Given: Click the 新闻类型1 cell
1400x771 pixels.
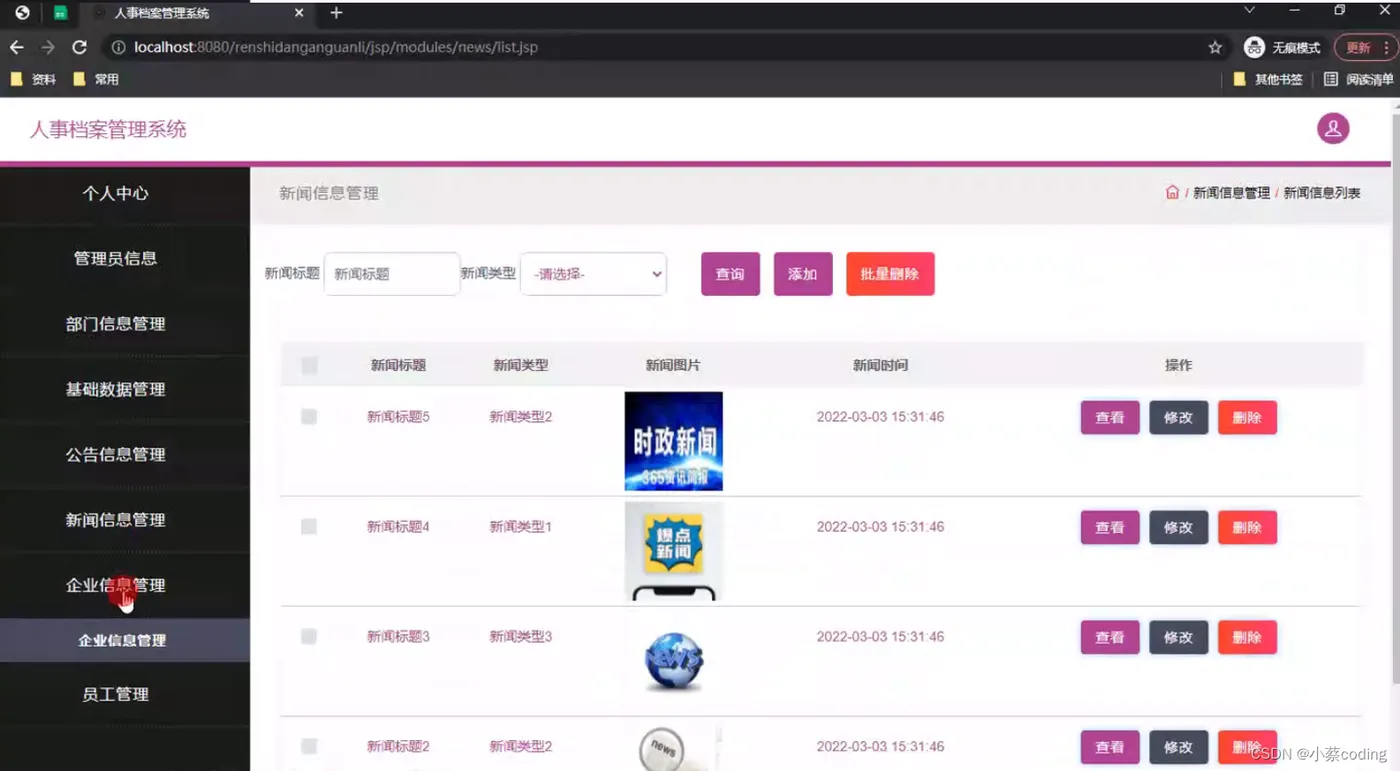Looking at the screenshot, I should (520, 527).
